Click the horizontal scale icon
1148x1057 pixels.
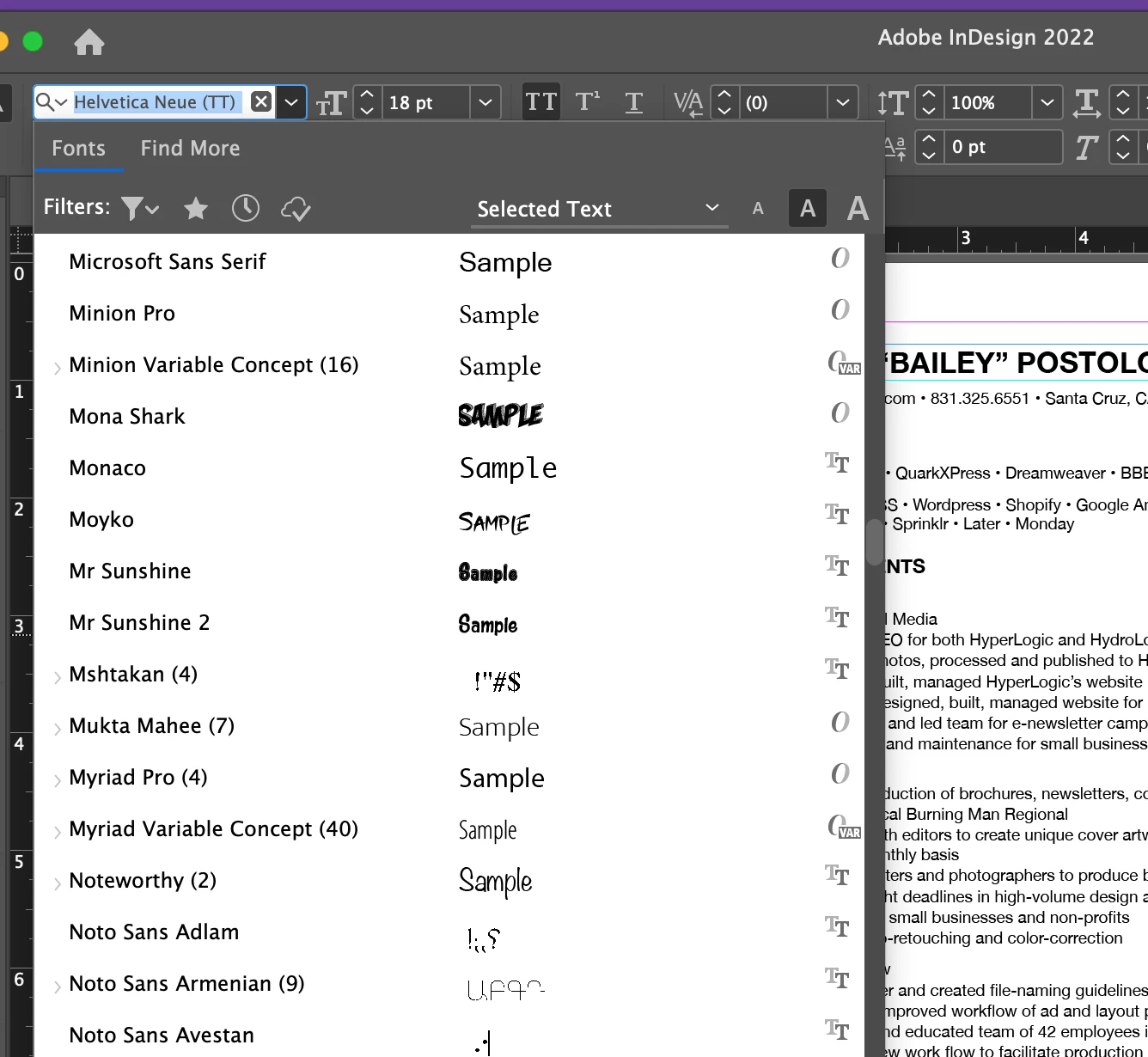pyautogui.click(x=1087, y=103)
